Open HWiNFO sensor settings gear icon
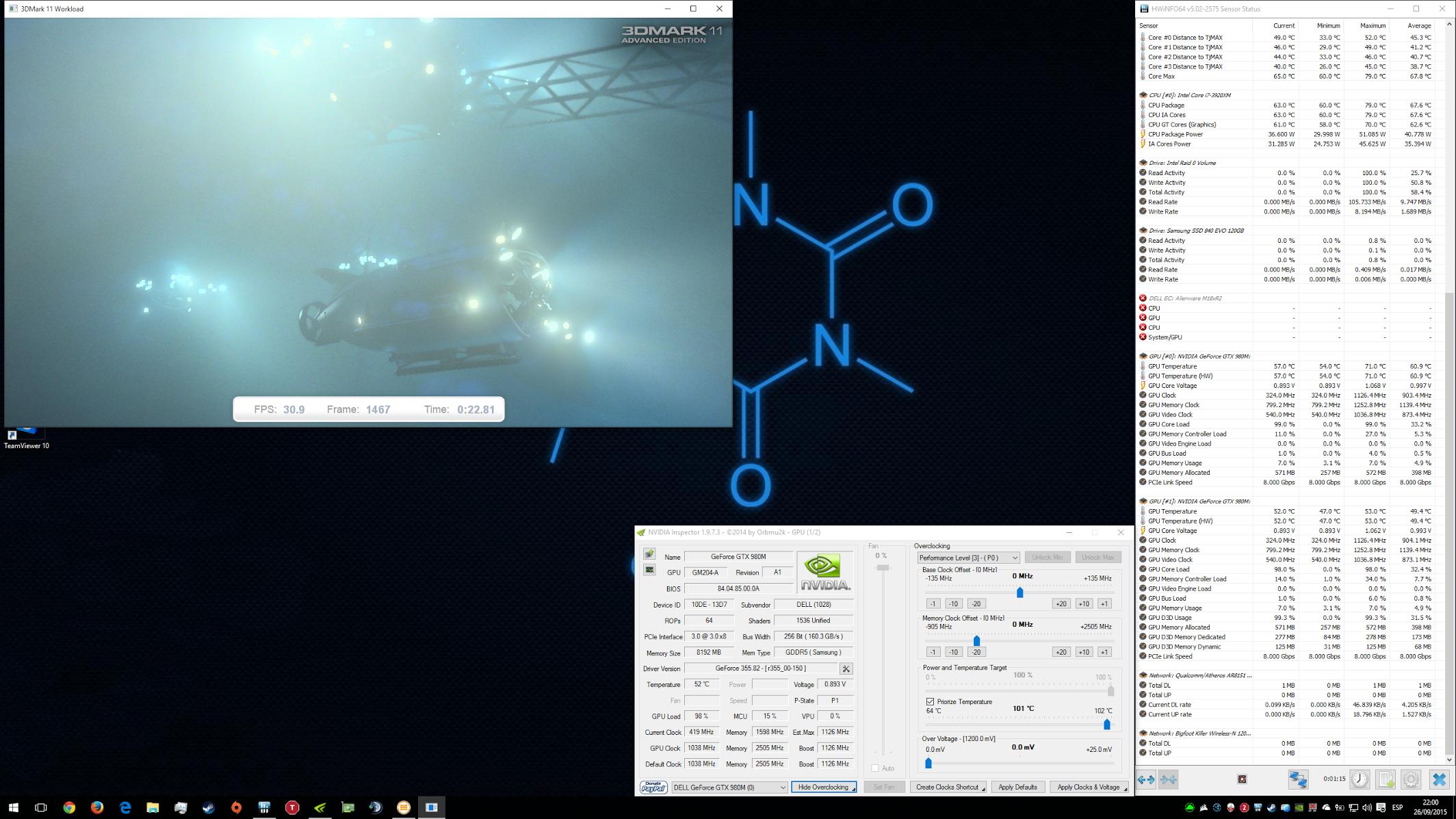Screen dimensions: 1456x819 pyautogui.click(x=1411, y=779)
